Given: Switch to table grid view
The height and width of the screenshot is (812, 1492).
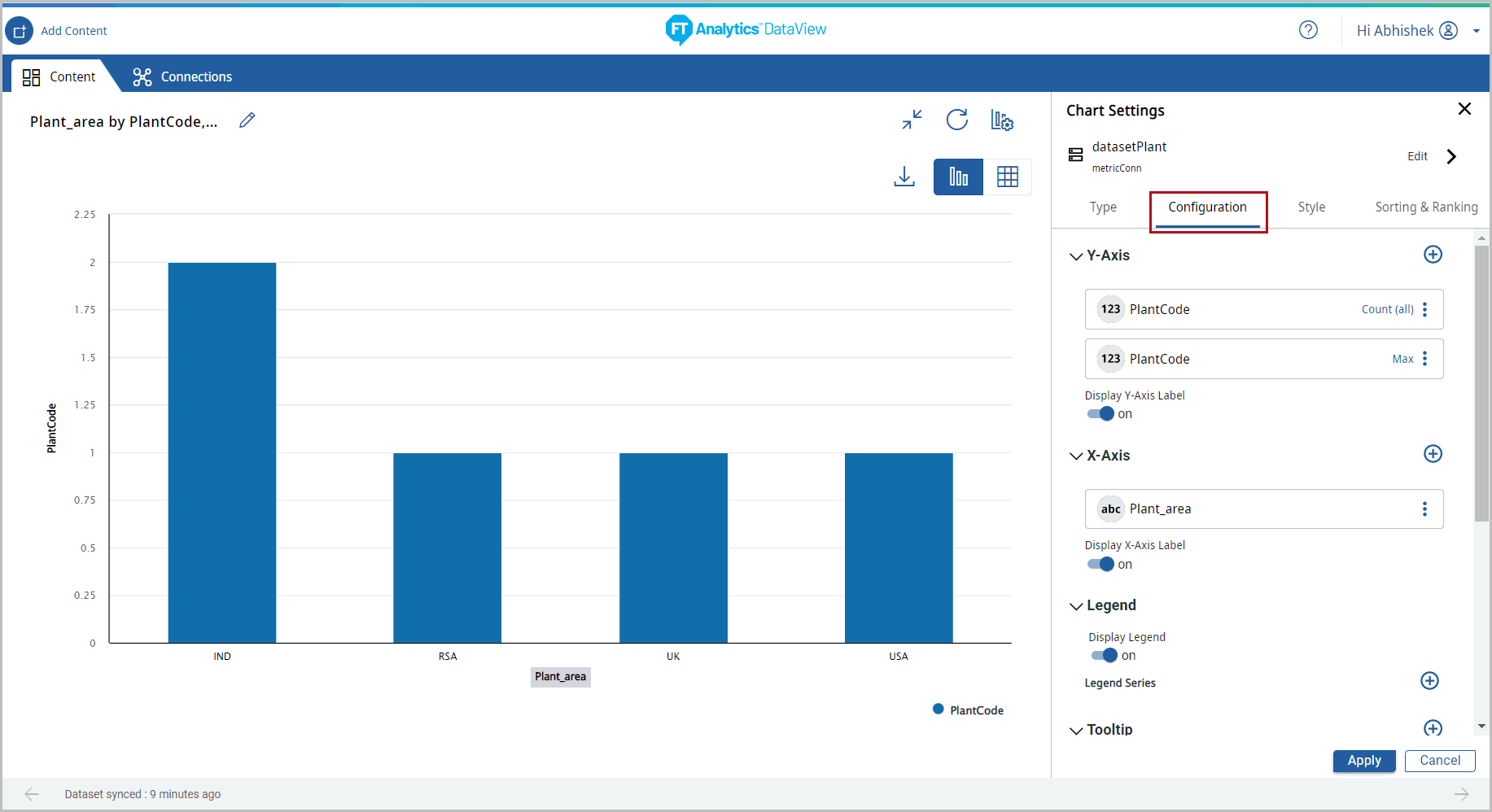Looking at the screenshot, I should 1008,177.
